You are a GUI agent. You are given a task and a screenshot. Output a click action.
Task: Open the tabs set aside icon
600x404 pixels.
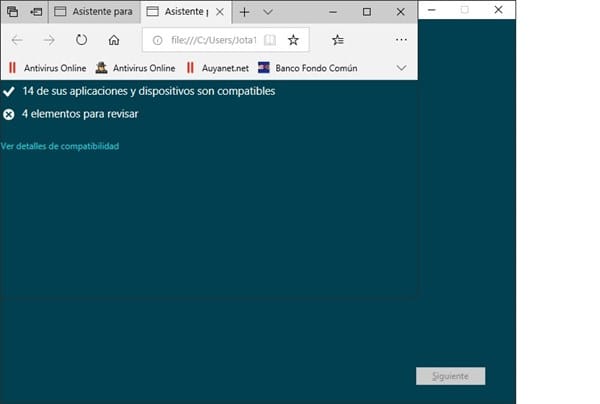click(12, 12)
